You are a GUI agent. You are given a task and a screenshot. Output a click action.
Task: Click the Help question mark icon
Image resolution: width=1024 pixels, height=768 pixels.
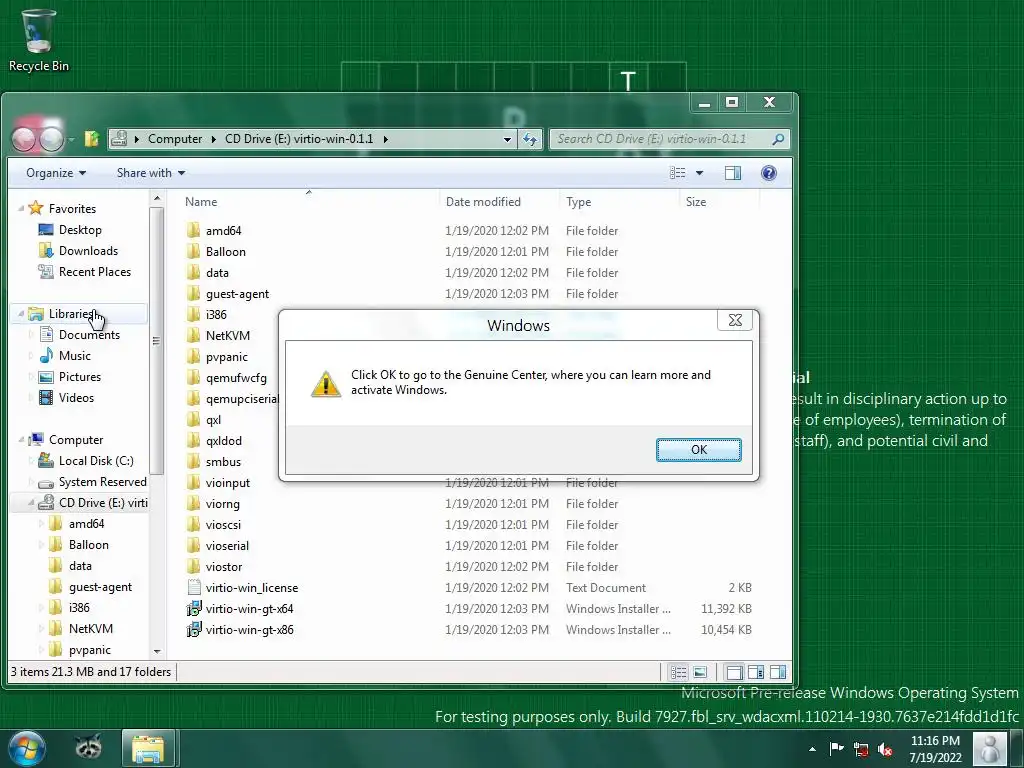[x=769, y=173]
